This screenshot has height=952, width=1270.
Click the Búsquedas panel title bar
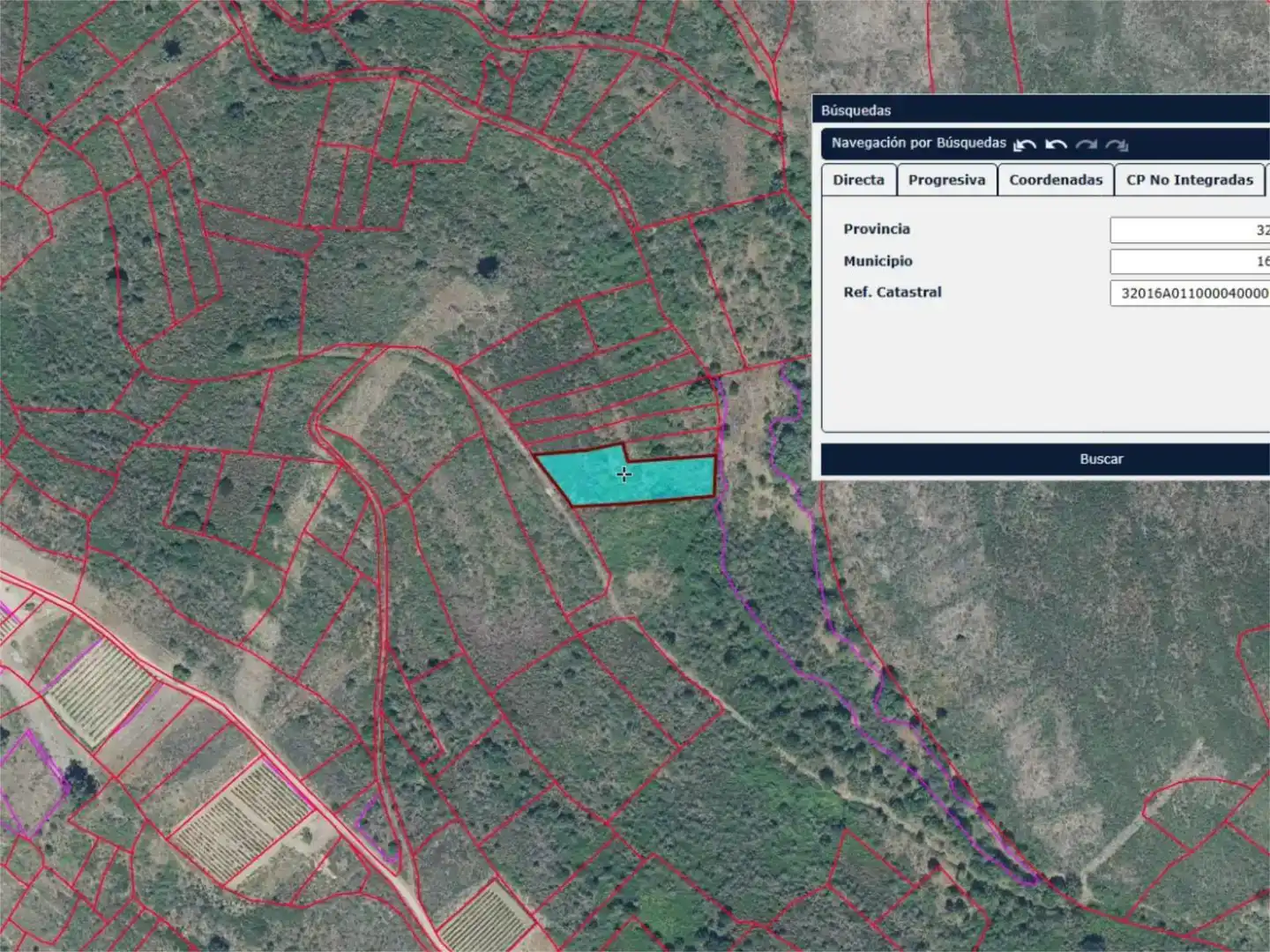(x=1041, y=110)
